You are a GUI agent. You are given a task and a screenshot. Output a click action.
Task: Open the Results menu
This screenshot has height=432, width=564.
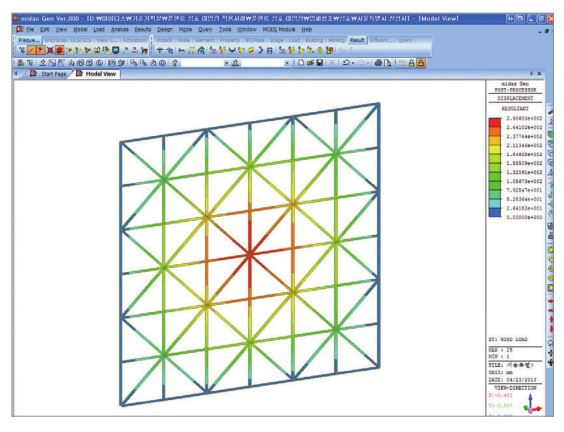(x=143, y=29)
